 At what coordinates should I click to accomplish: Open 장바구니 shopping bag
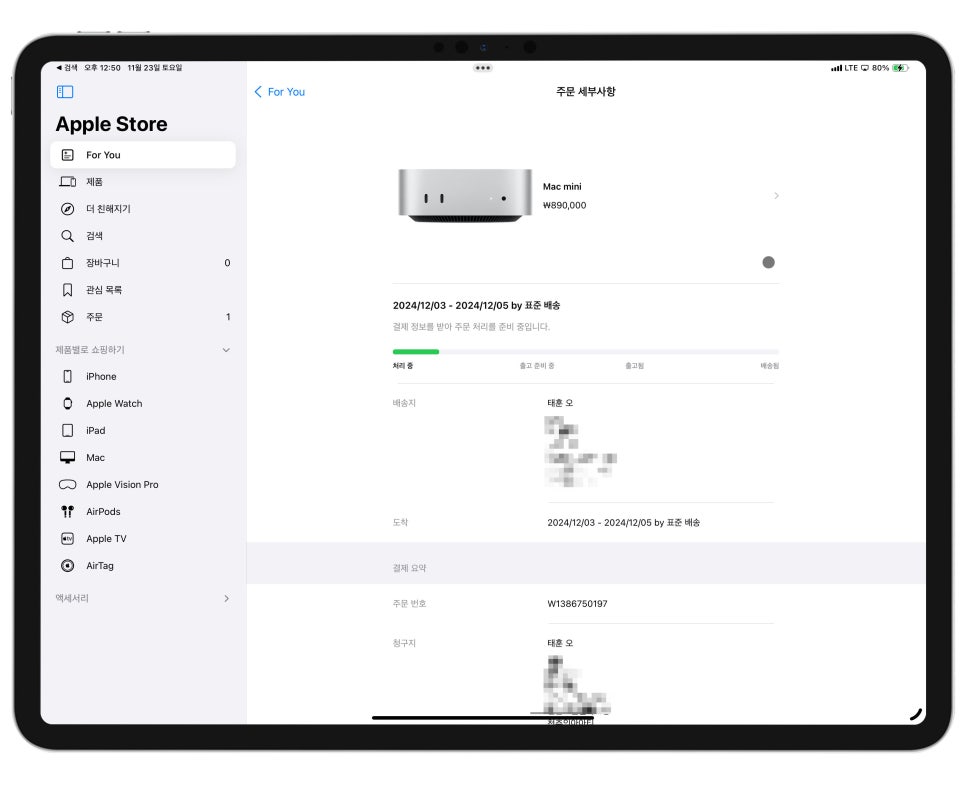143,263
